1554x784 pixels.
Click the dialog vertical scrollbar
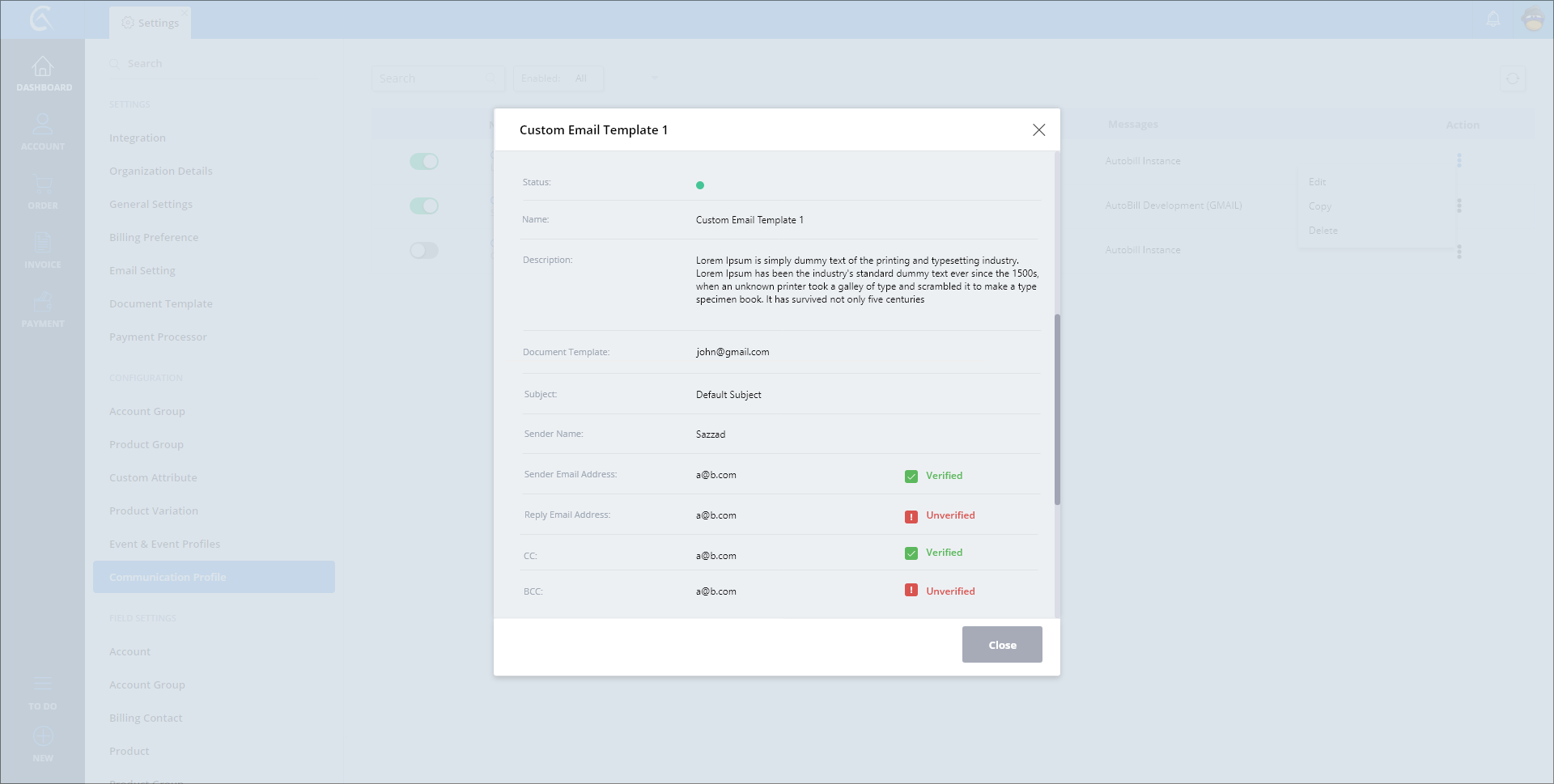point(1057,409)
